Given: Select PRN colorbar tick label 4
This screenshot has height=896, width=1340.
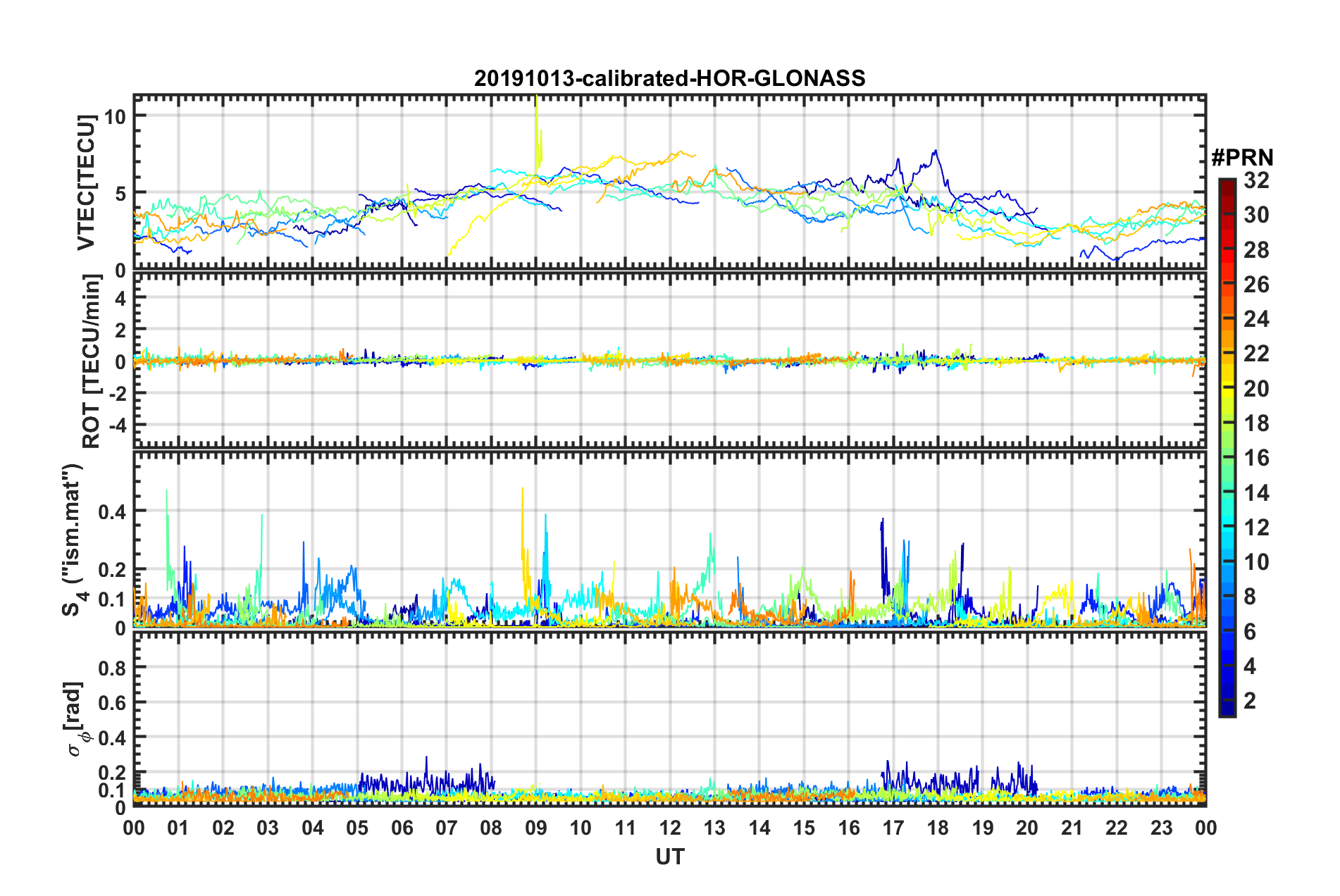Looking at the screenshot, I should pos(1250,666).
